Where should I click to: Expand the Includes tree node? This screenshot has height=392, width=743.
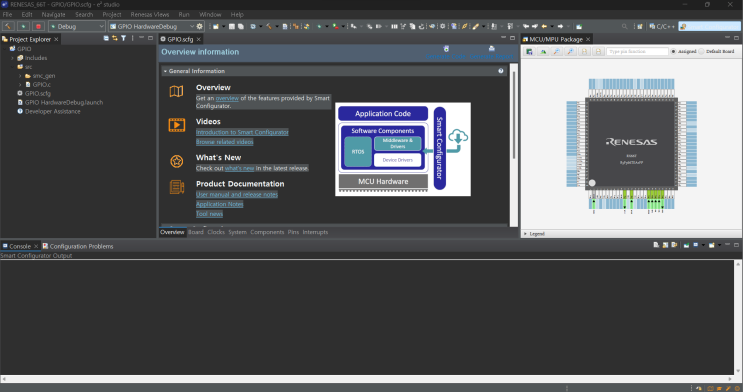12,58
